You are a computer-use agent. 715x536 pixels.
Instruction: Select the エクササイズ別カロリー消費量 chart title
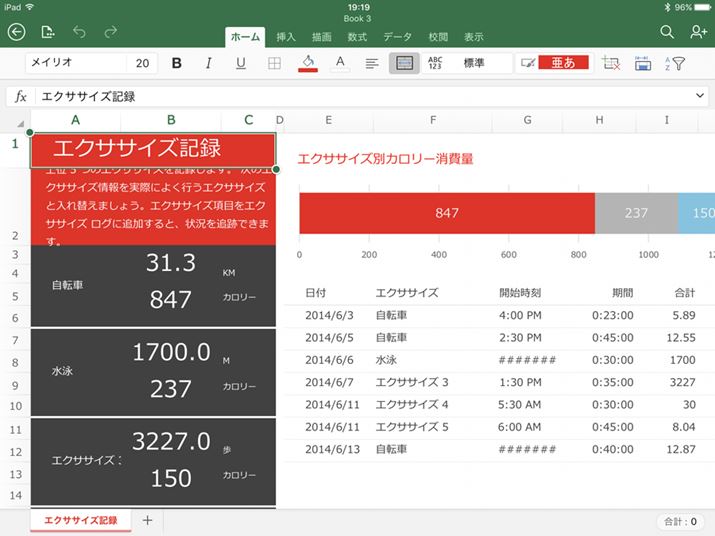tap(385, 159)
